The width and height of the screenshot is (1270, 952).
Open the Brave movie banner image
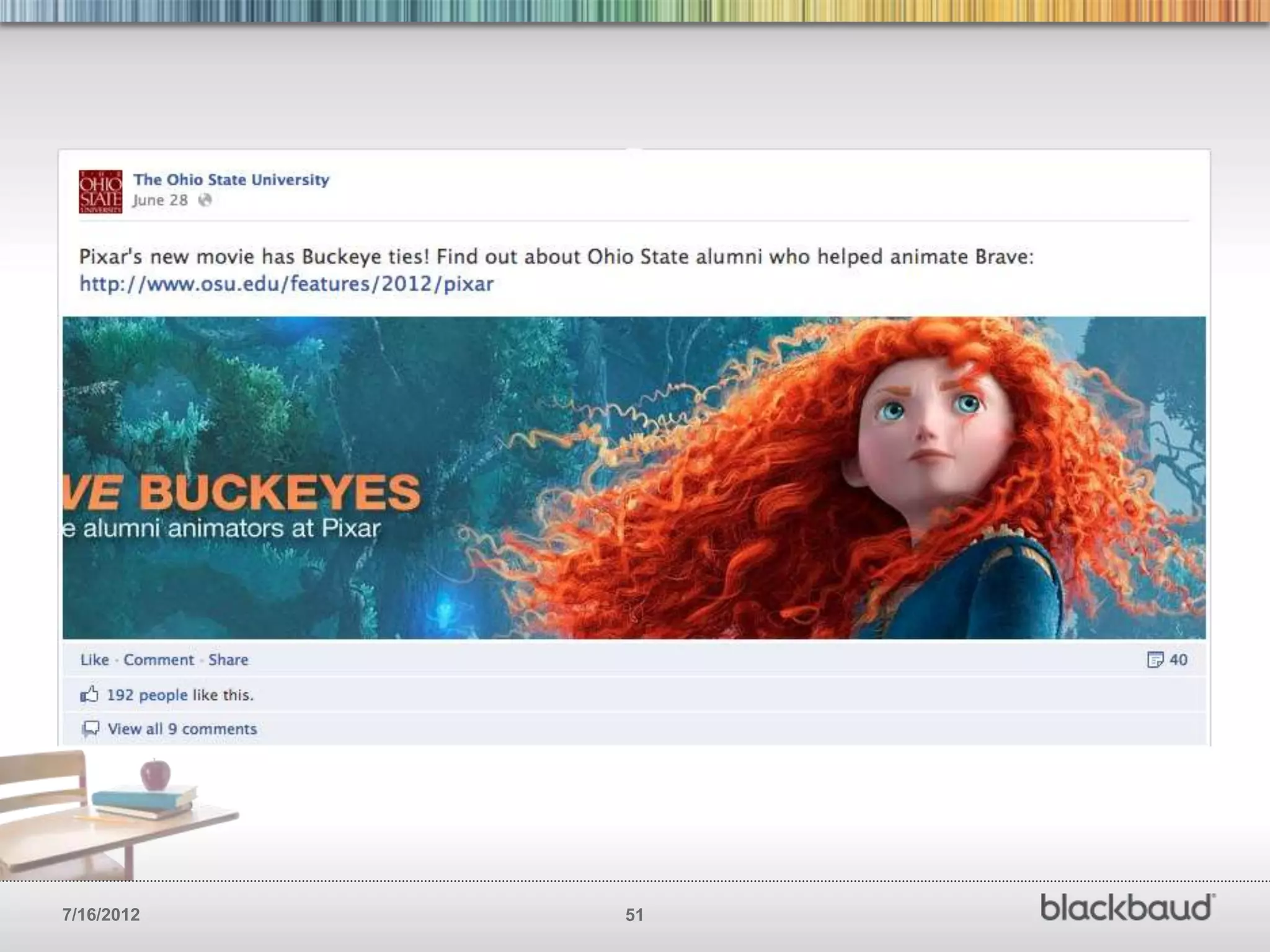pos(634,477)
